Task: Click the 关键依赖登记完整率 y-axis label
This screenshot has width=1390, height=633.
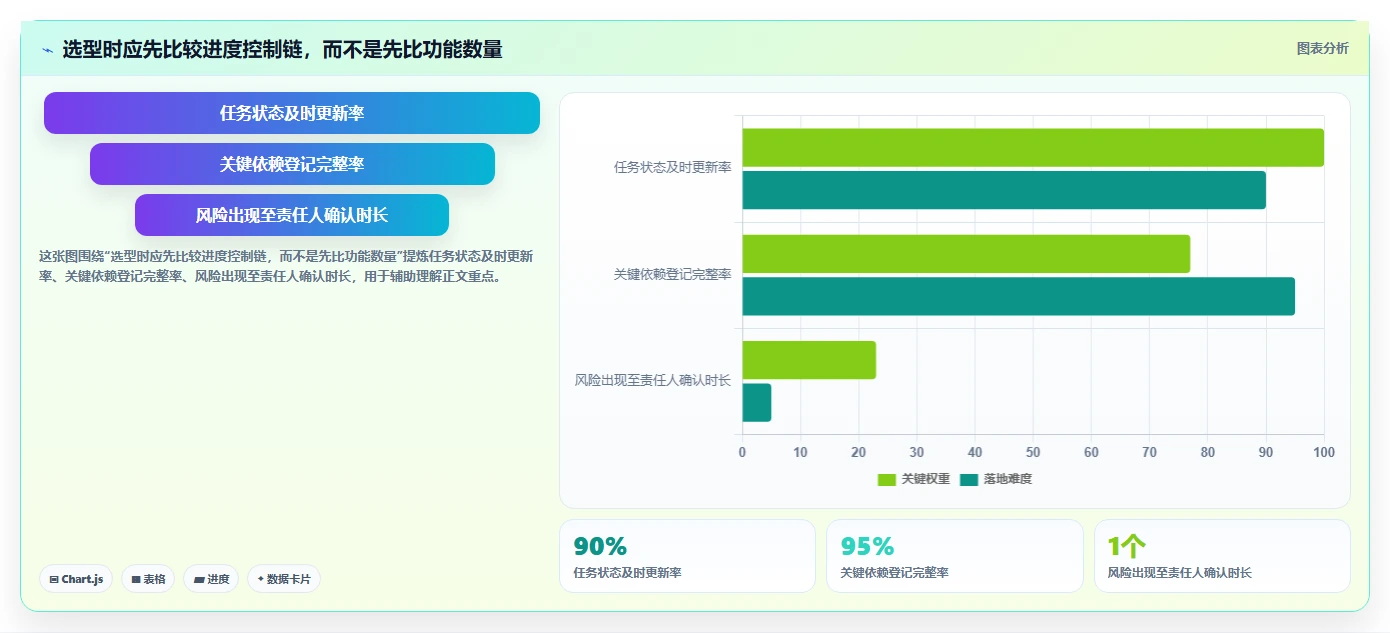Action: (x=672, y=274)
